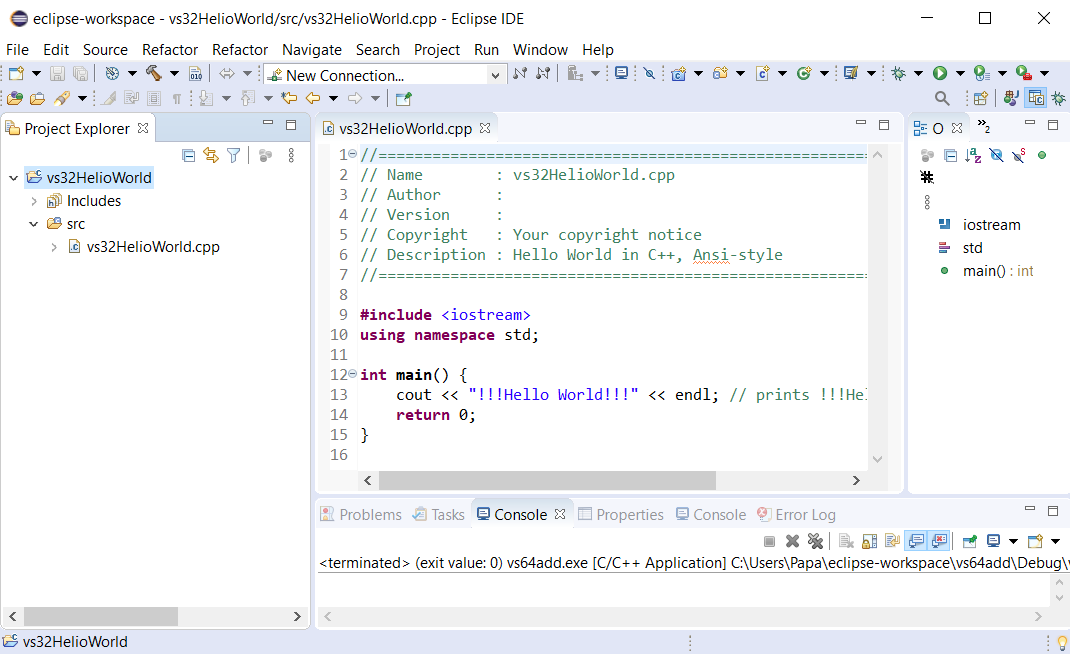
Task: Switch to the Problems tab
Action: 362,514
